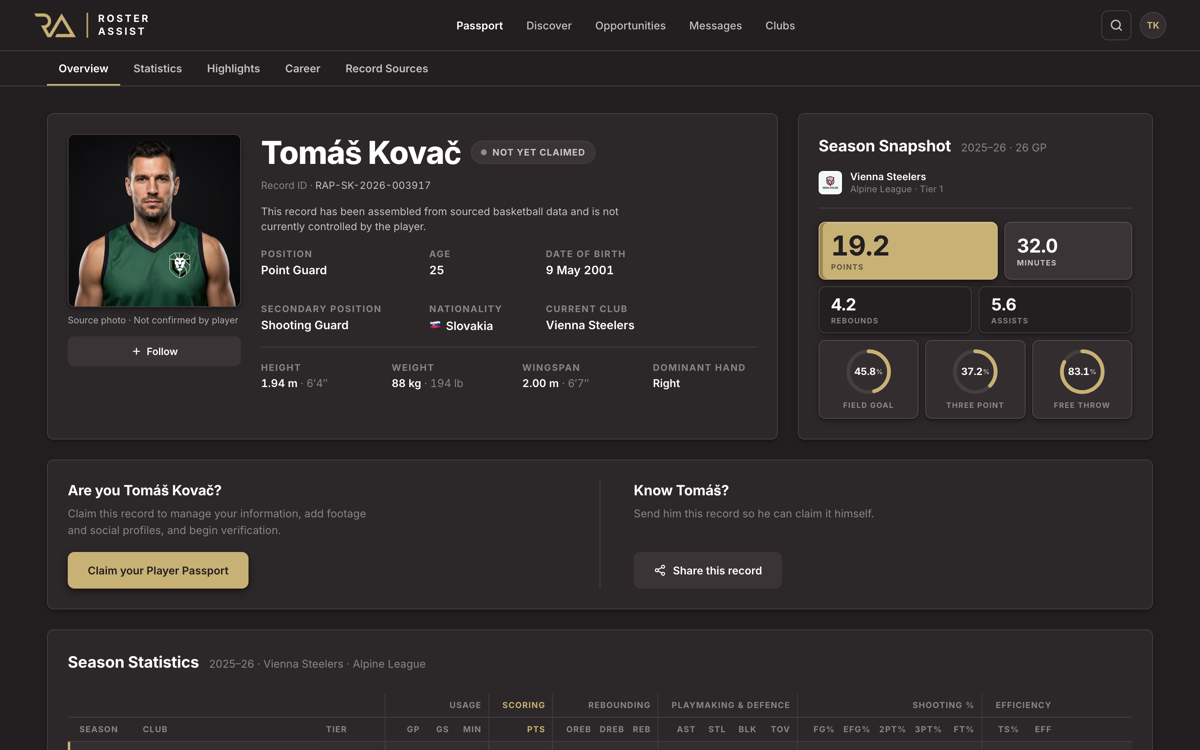Open Messages in top navigation
This screenshot has height=750, width=1200.
click(x=715, y=25)
